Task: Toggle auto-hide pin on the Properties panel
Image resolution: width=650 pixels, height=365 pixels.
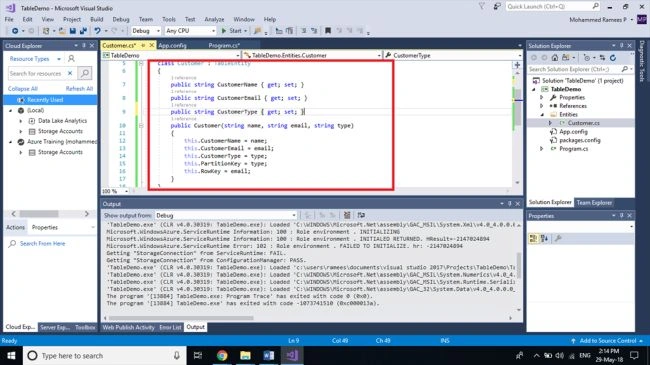Action: point(621,216)
